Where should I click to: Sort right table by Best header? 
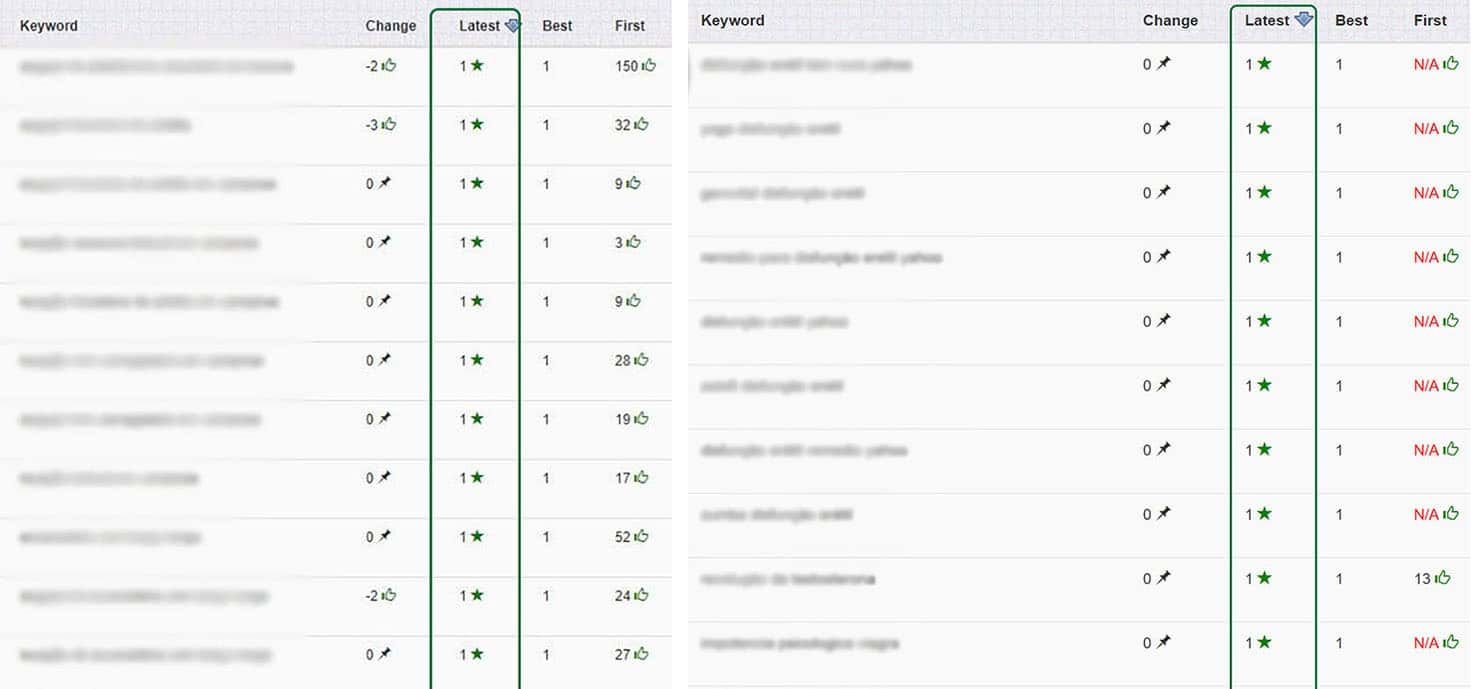pyautogui.click(x=1351, y=20)
